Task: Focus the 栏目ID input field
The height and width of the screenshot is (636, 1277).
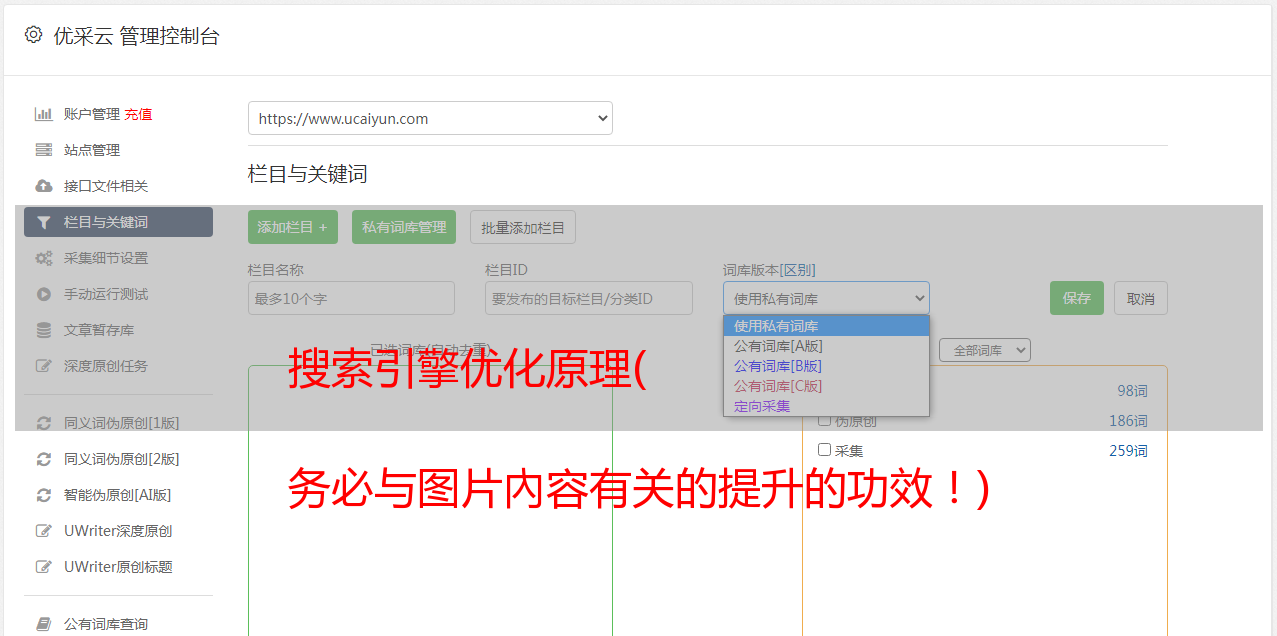Action: coord(589,298)
